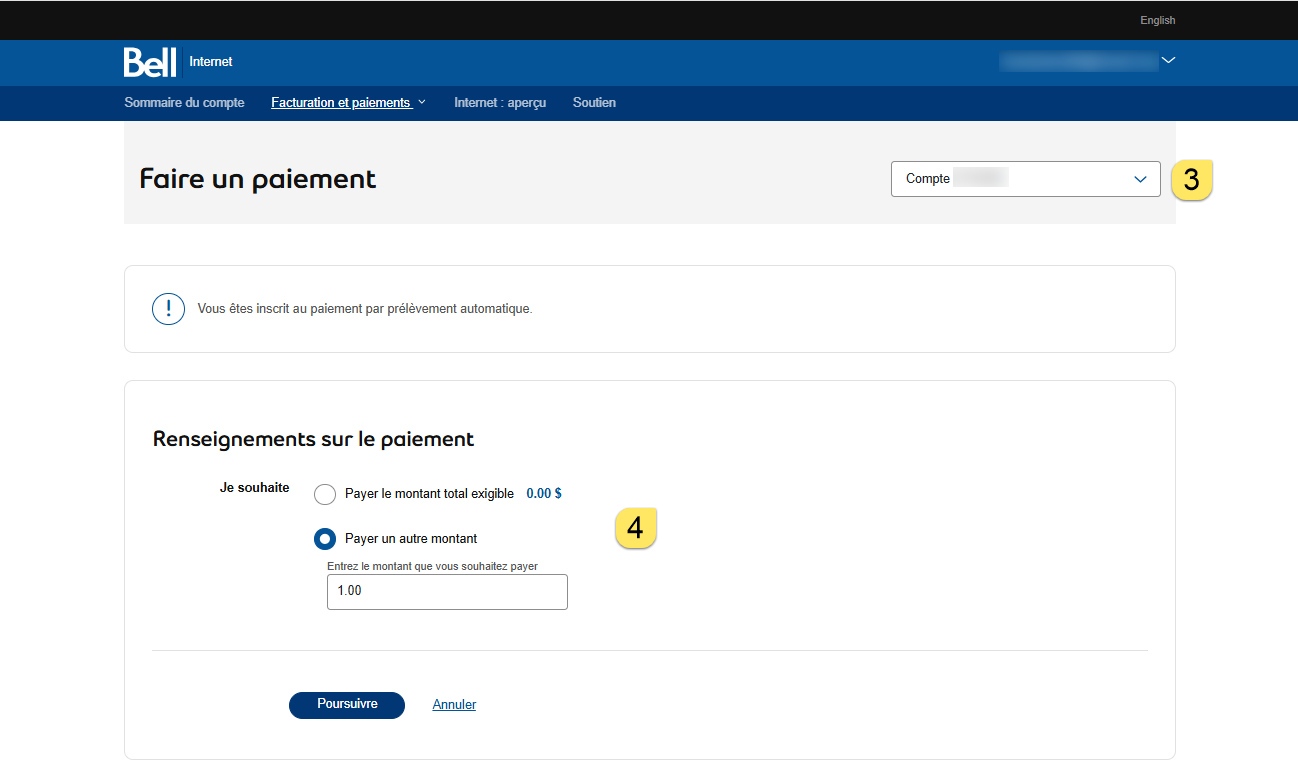The width and height of the screenshot is (1298, 764).
Task: Click the 0.00 $ amount due
Action: [544, 494]
